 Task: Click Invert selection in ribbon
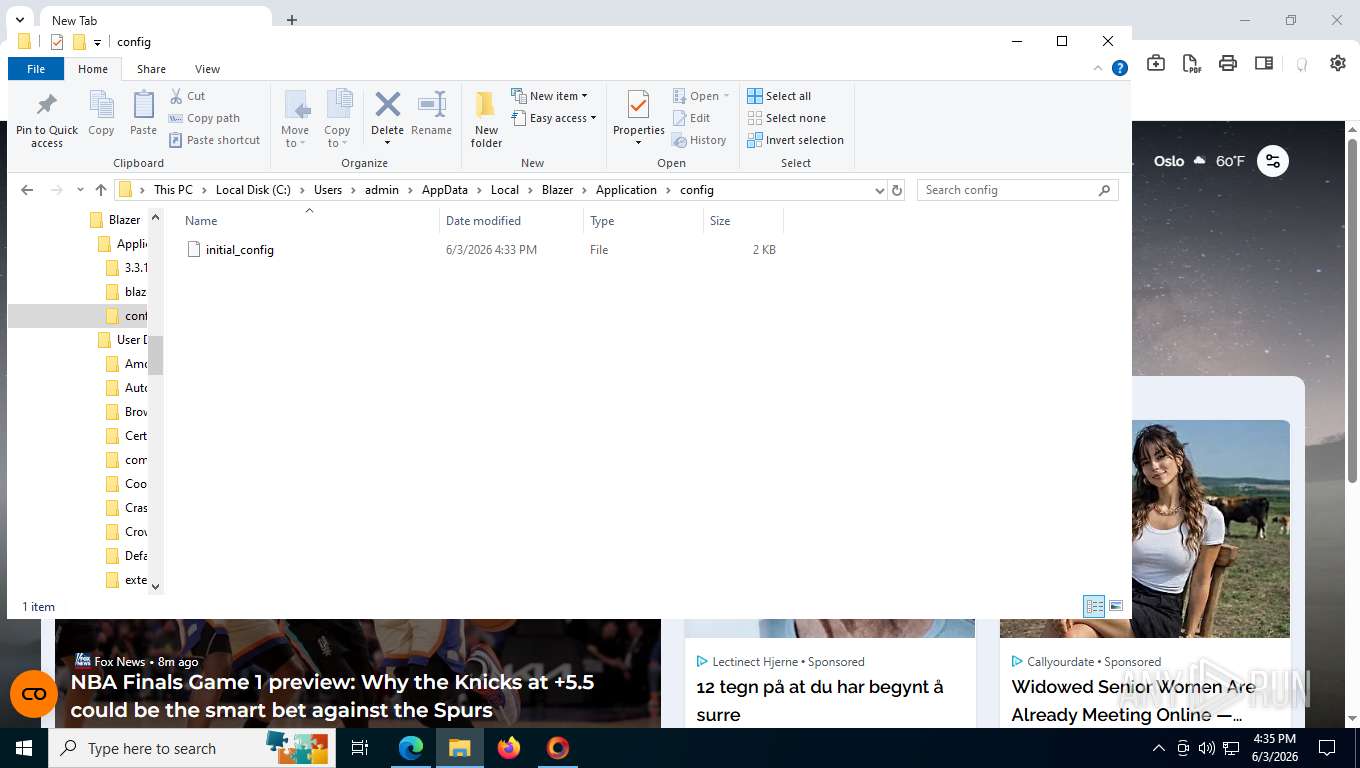795,140
